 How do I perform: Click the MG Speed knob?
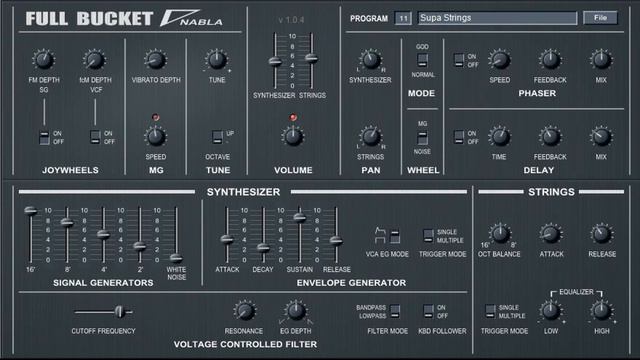coord(156,137)
